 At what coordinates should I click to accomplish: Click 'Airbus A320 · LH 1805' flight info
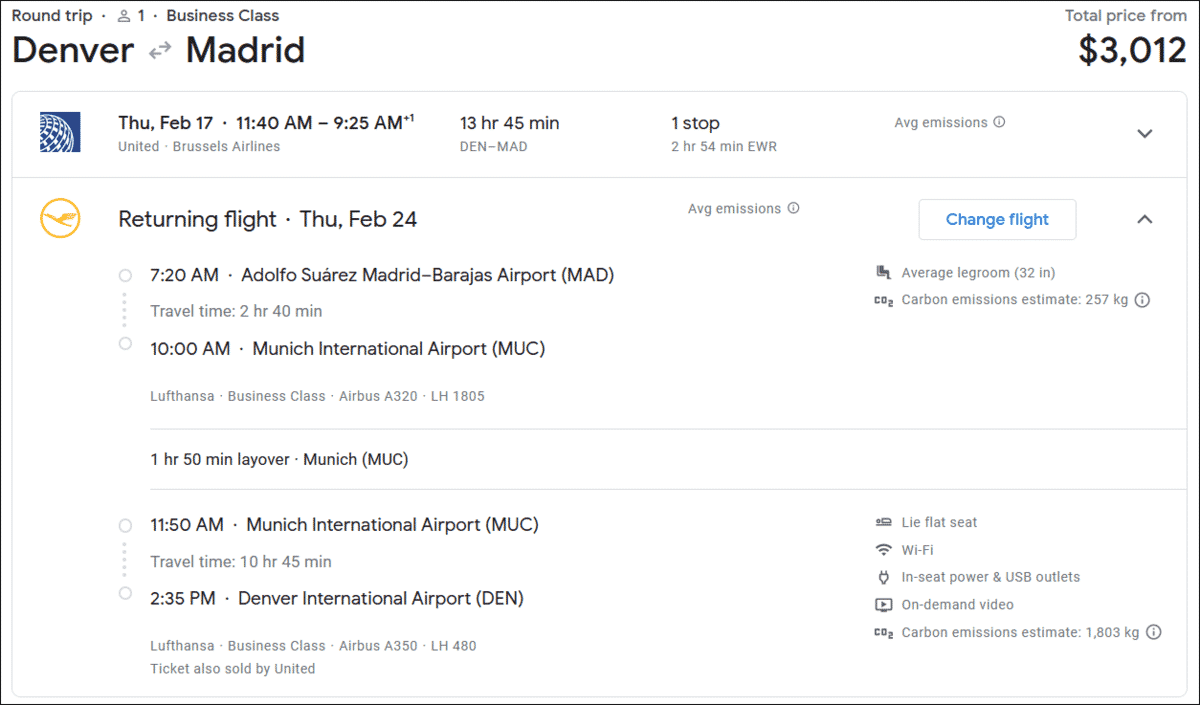[x=412, y=396]
